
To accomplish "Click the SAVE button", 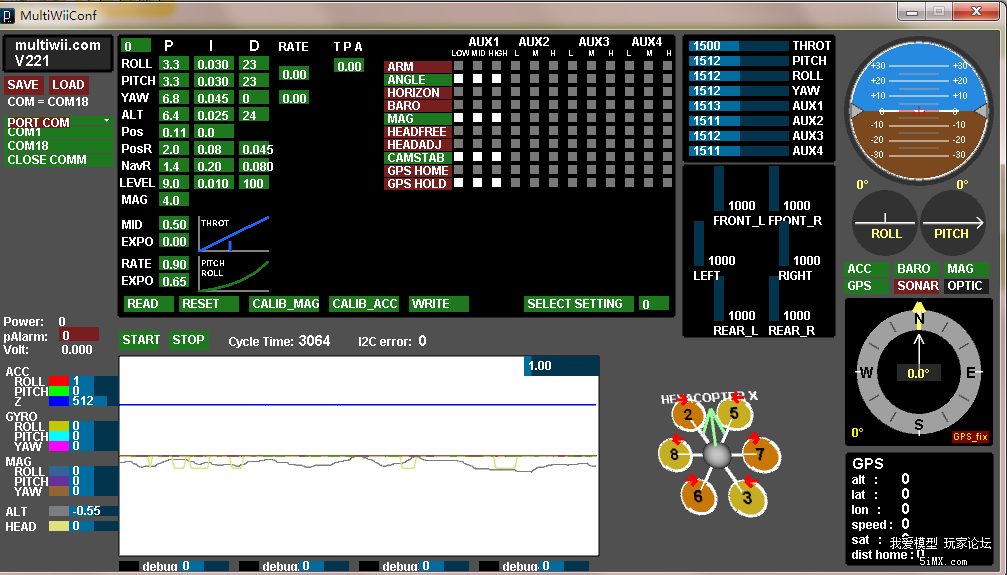I will [23, 85].
